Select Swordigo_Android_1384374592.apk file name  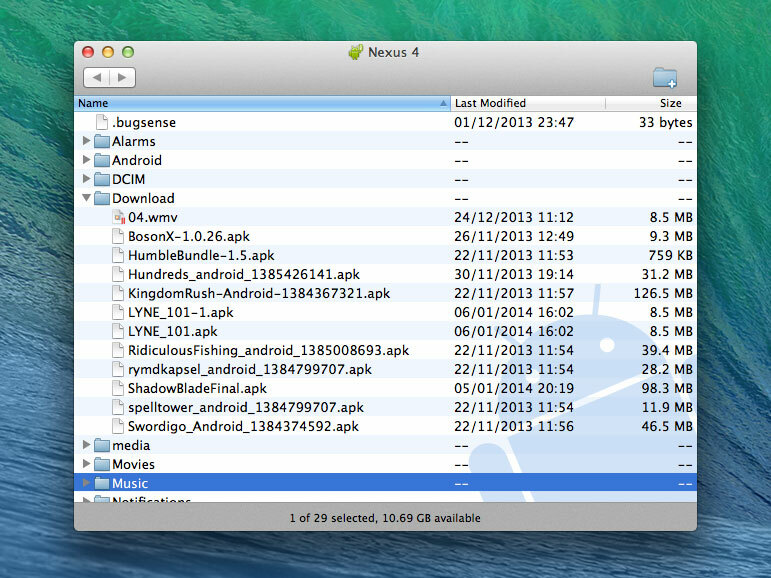[x=243, y=426]
